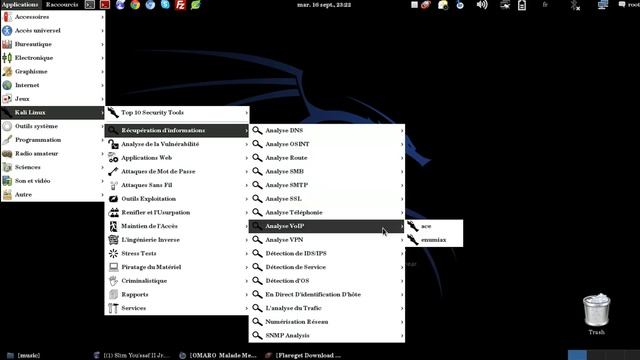Viewport: 640px width, 360px height.
Task: Open the Outils Exploitation submenu
Action: click(x=177, y=199)
